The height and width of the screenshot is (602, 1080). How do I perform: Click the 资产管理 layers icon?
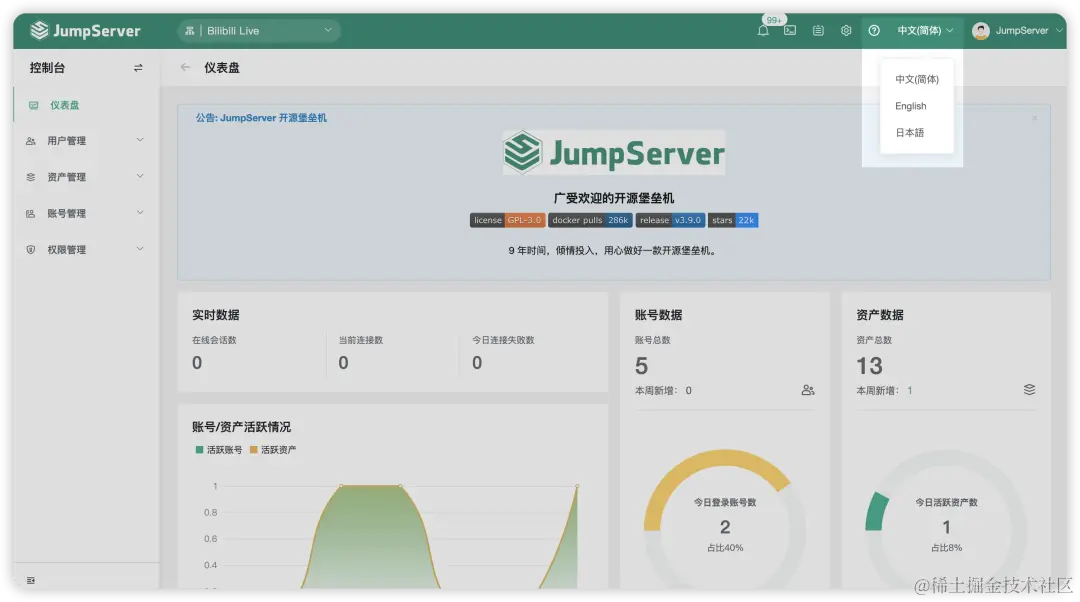30,177
